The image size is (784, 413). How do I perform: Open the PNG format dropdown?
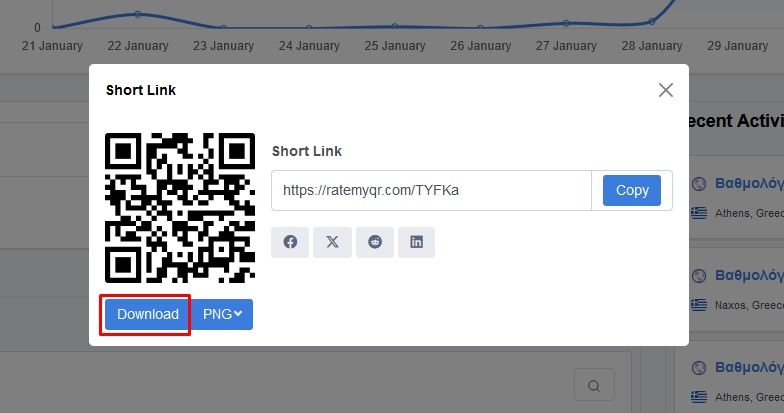[x=222, y=314]
